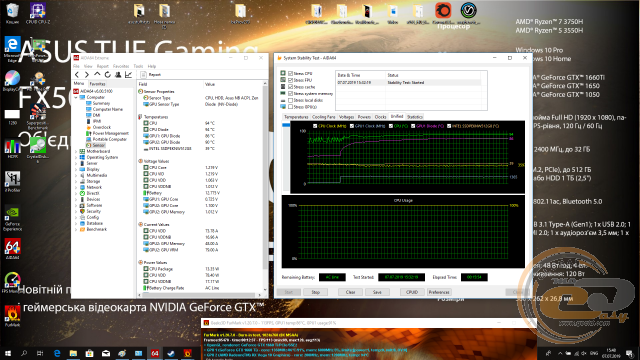Uncheck Stress FPU option
Screen dimensions: 640x360
pos(291,80)
